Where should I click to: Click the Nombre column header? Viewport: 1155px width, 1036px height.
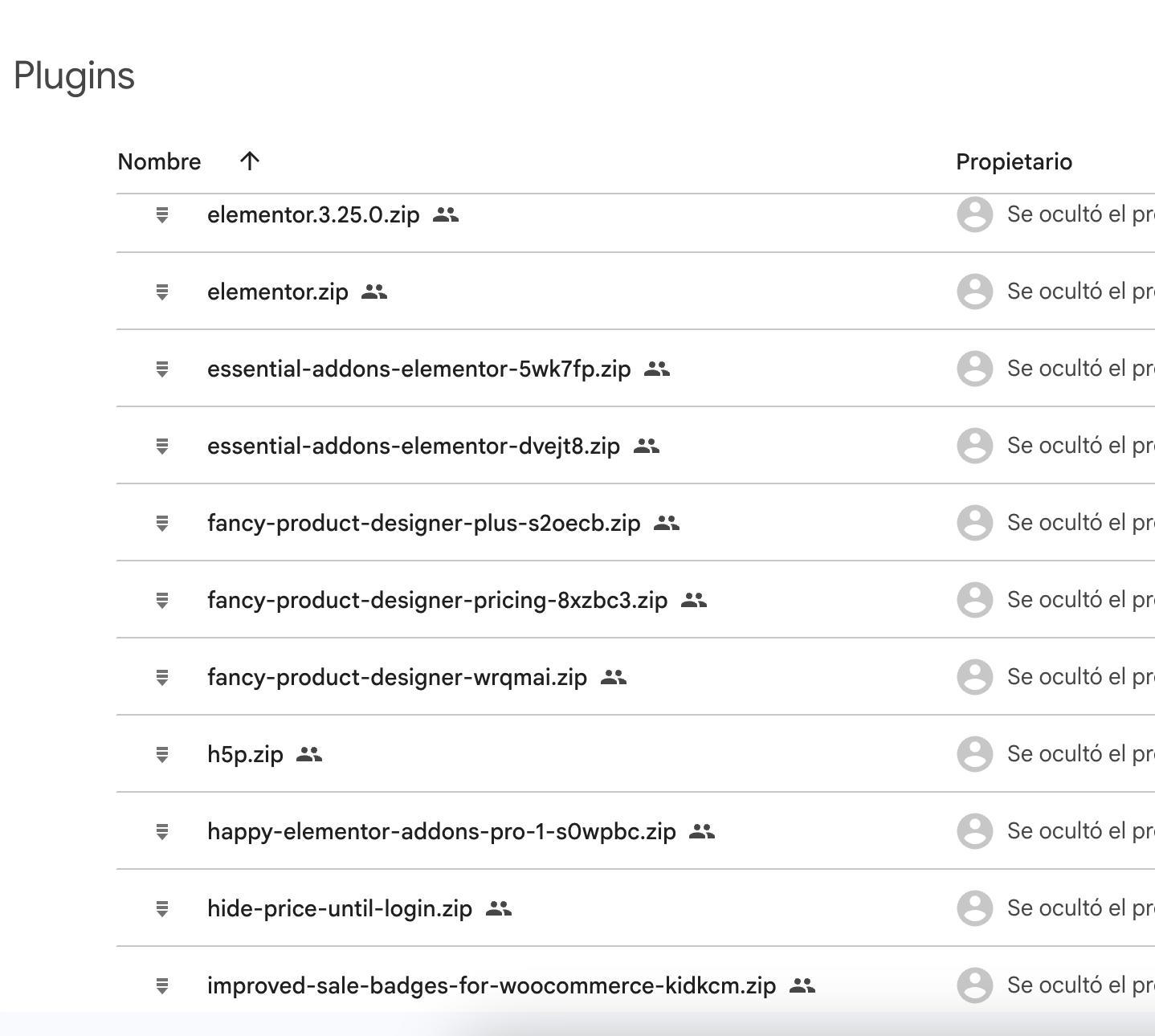159,161
